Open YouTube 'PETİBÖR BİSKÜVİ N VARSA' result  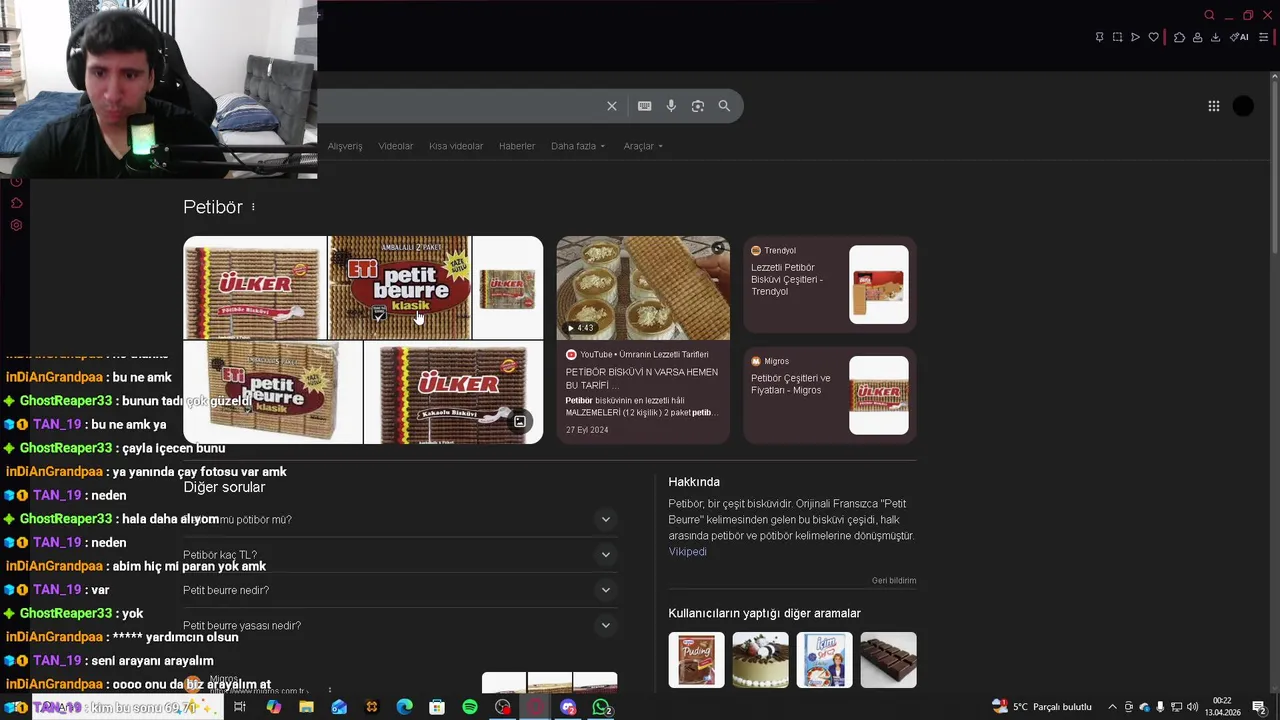[x=642, y=378]
